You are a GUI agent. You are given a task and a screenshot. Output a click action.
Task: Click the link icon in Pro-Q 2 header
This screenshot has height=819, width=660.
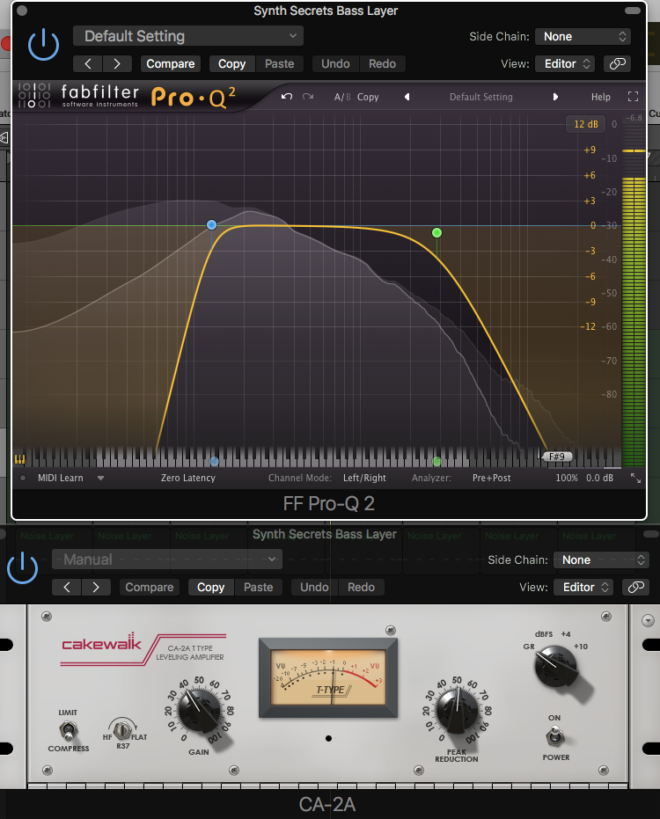(617, 64)
